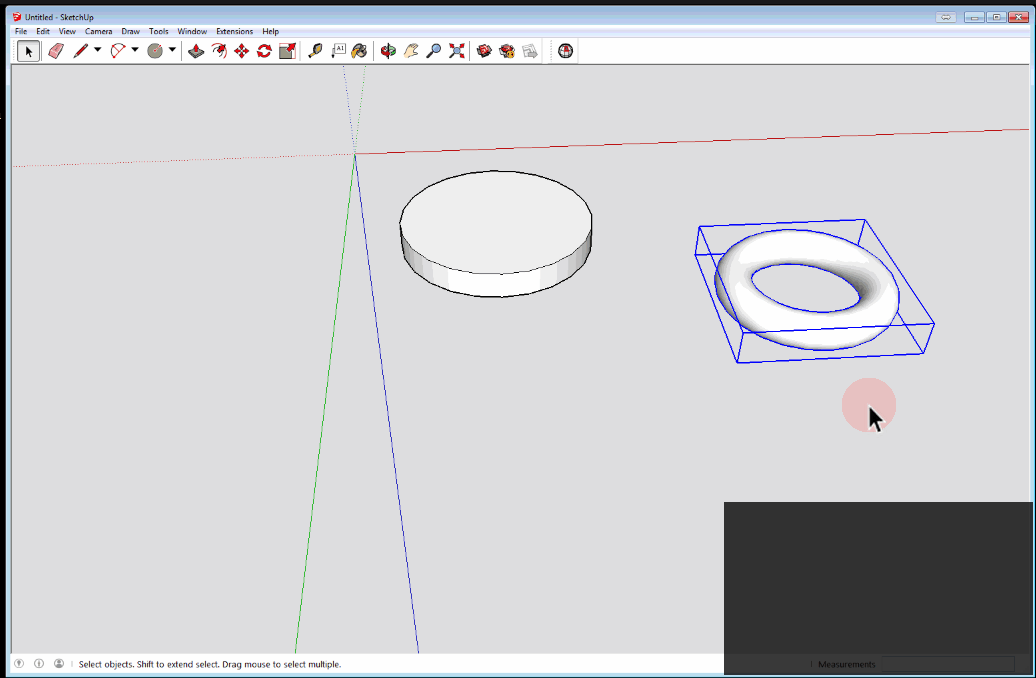Open the Extensions menu
This screenshot has height=678, width=1036.
click(x=235, y=32)
